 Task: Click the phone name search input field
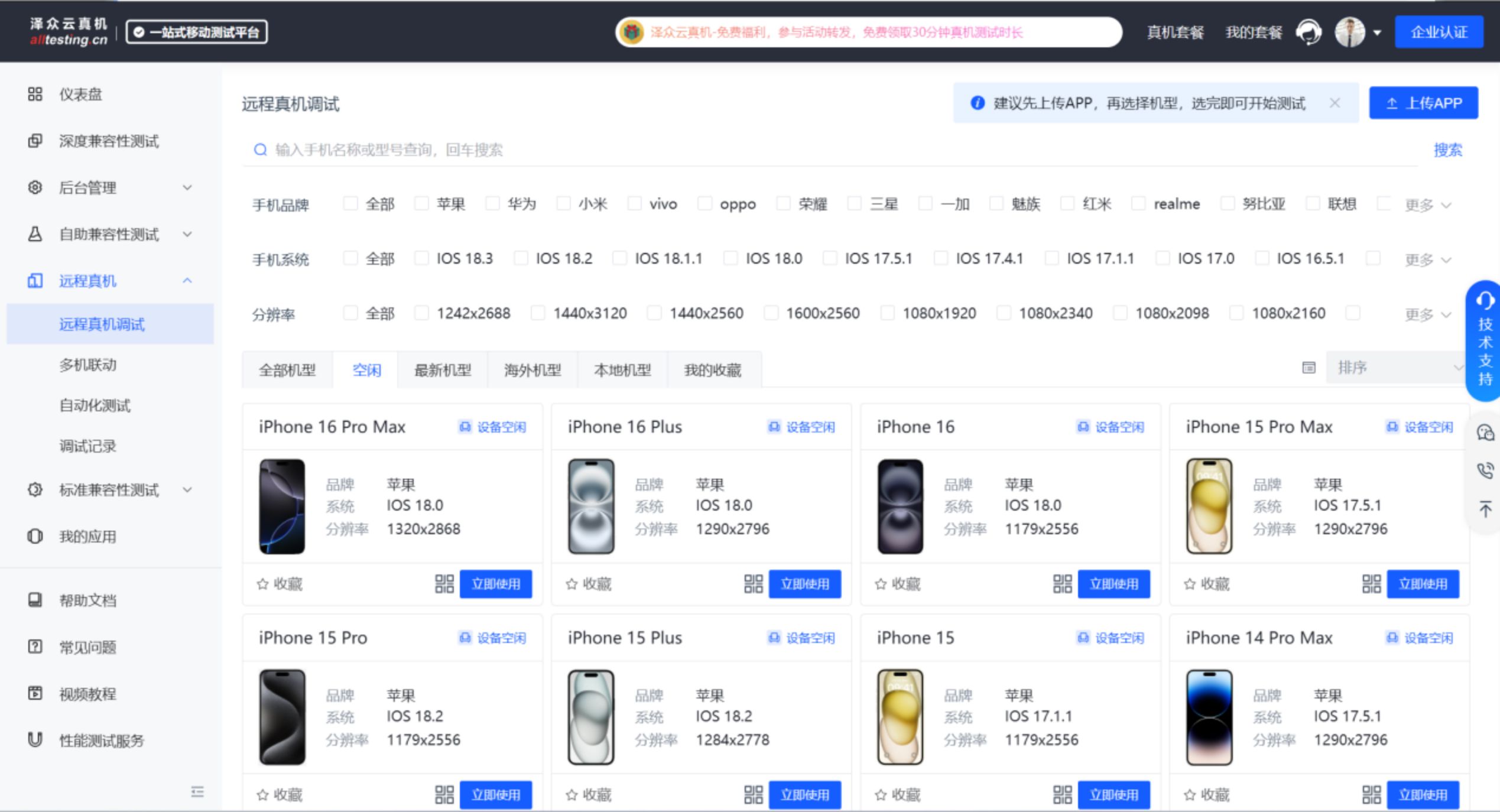tap(827, 150)
